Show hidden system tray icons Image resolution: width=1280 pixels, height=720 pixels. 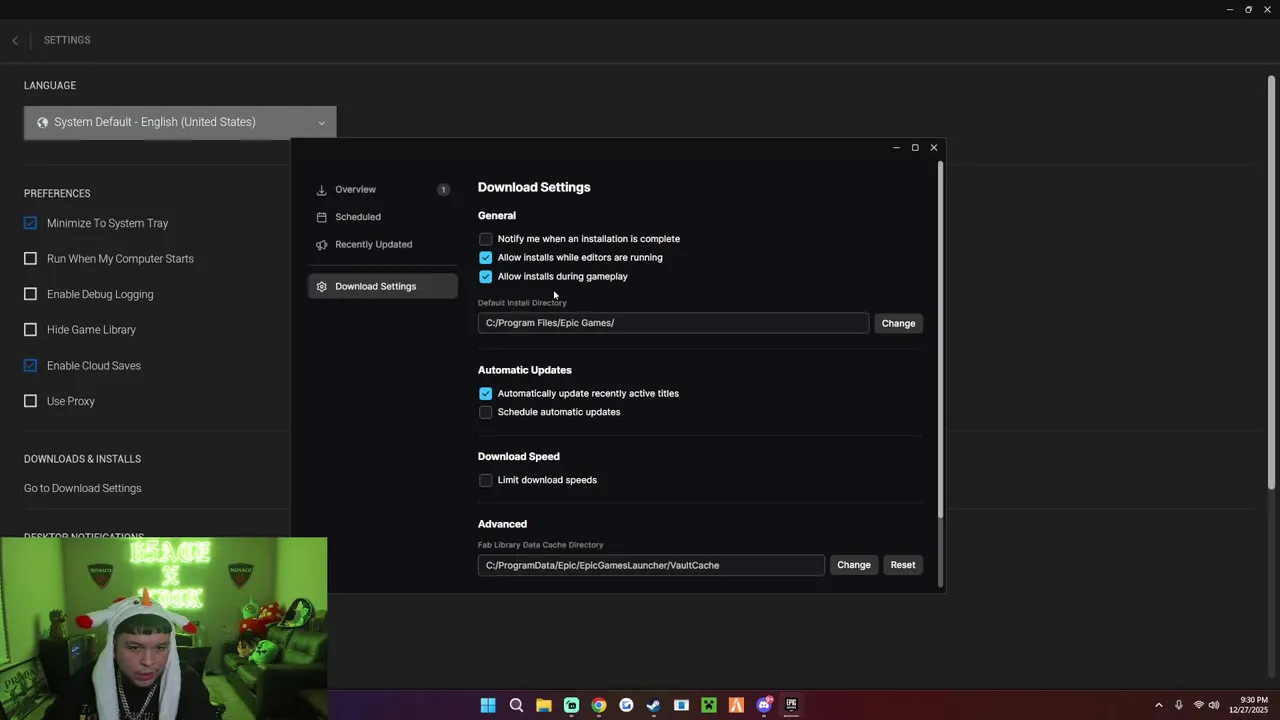(x=1159, y=705)
